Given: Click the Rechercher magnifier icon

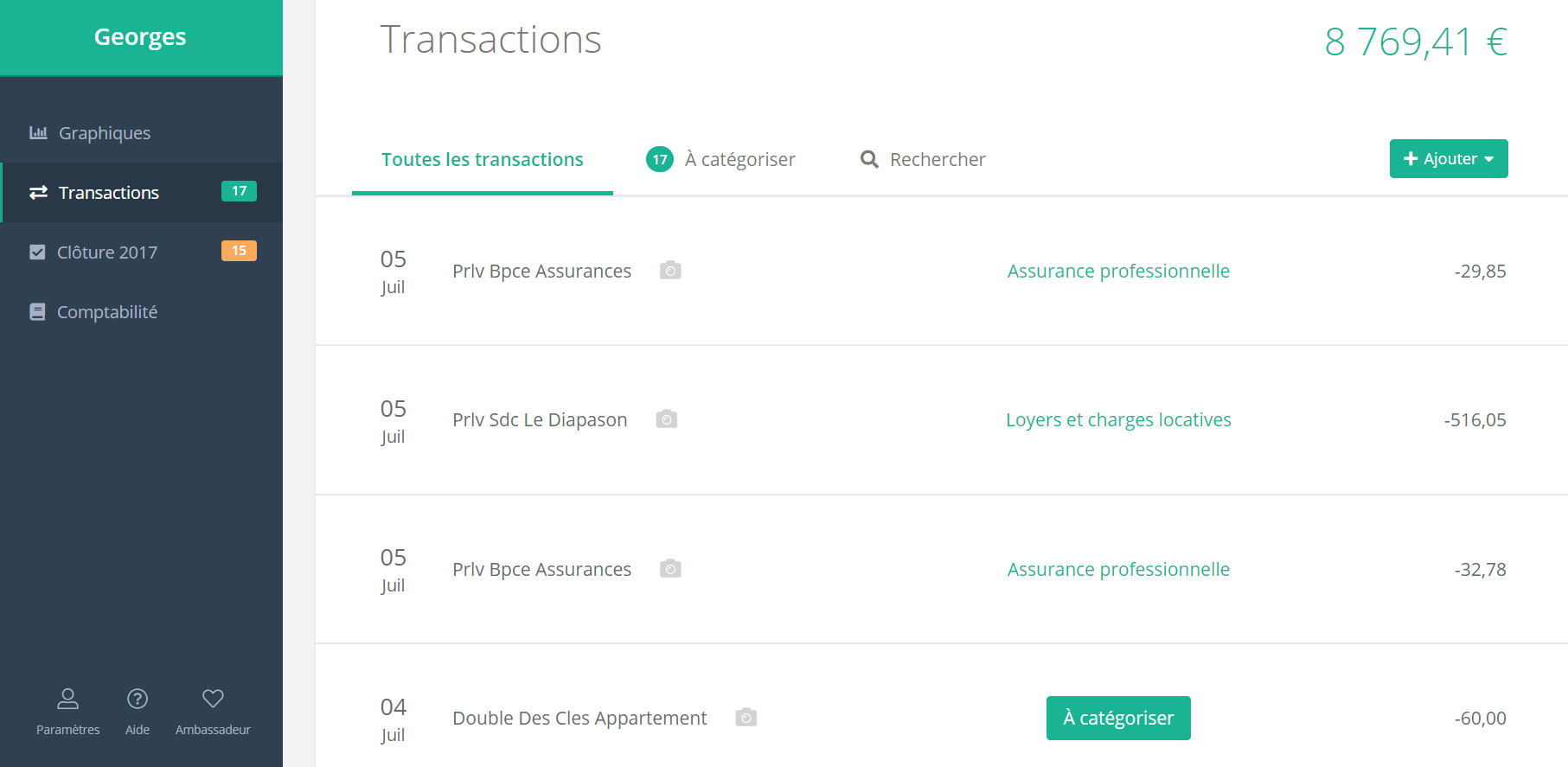Looking at the screenshot, I should tap(869, 159).
